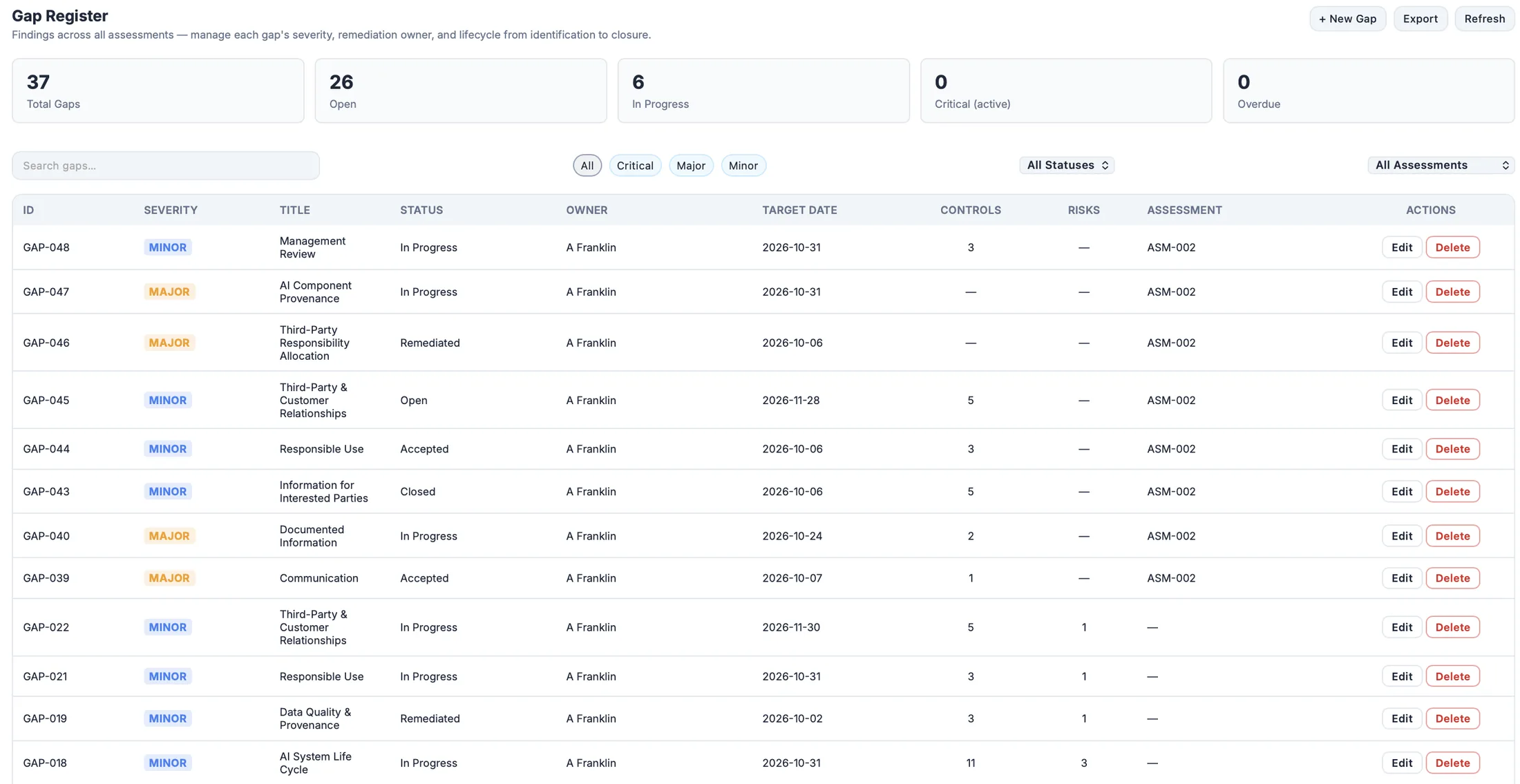Export the gap register
The height and width of the screenshot is (784, 1520).
pyautogui.click(x=1420, y=19)
